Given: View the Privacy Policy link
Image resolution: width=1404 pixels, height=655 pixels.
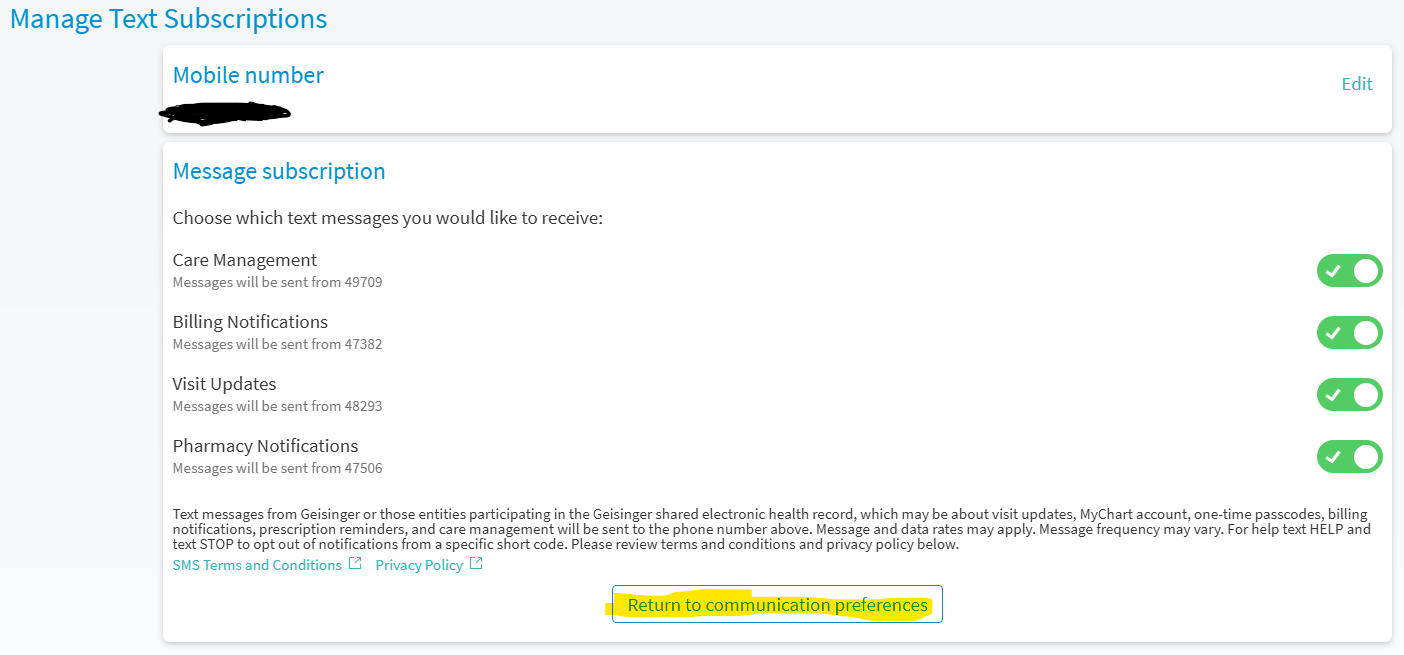Looking at the screenshot, I should point(419,565).
